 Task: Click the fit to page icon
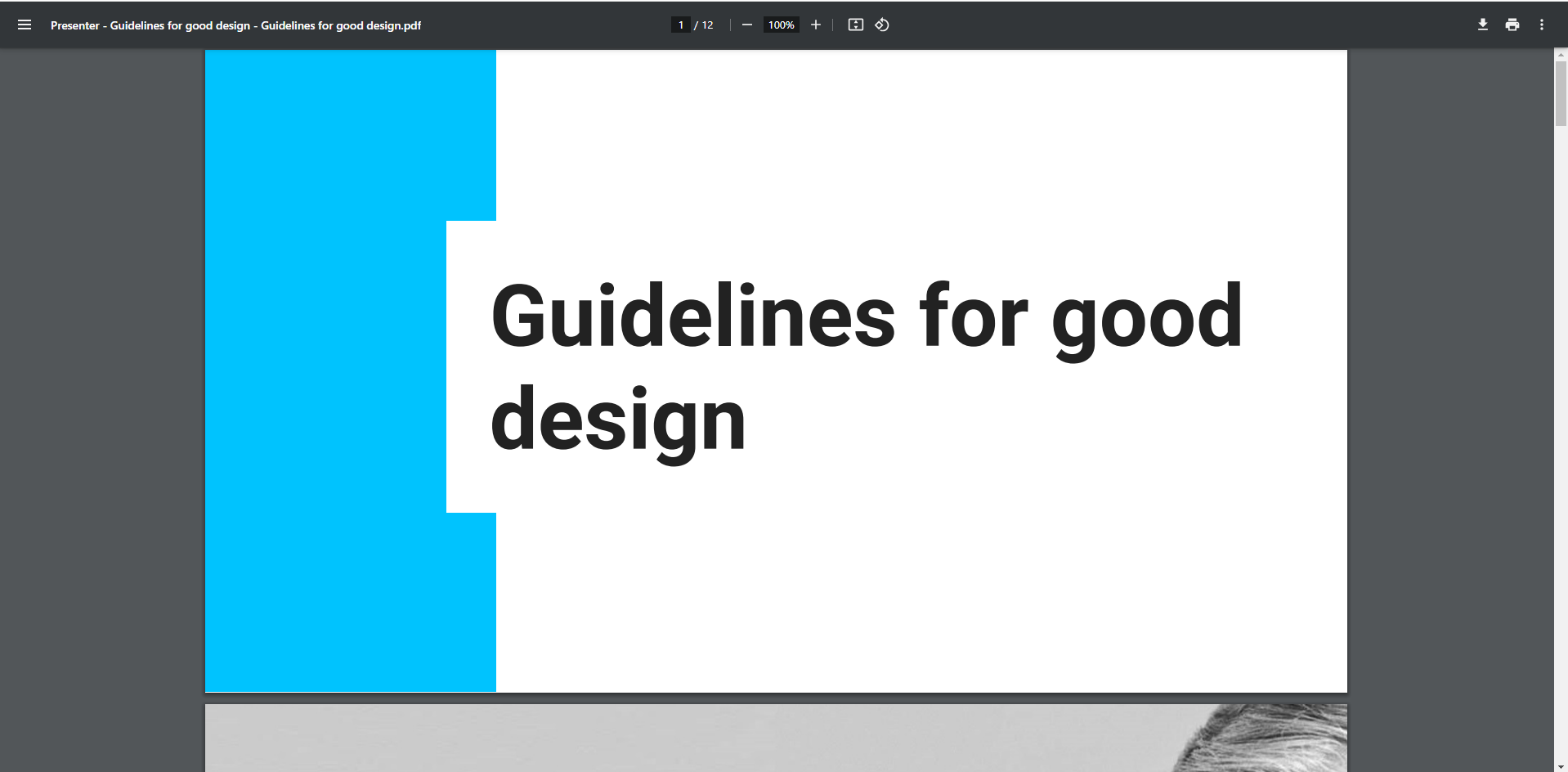click(x=855, y=25)
